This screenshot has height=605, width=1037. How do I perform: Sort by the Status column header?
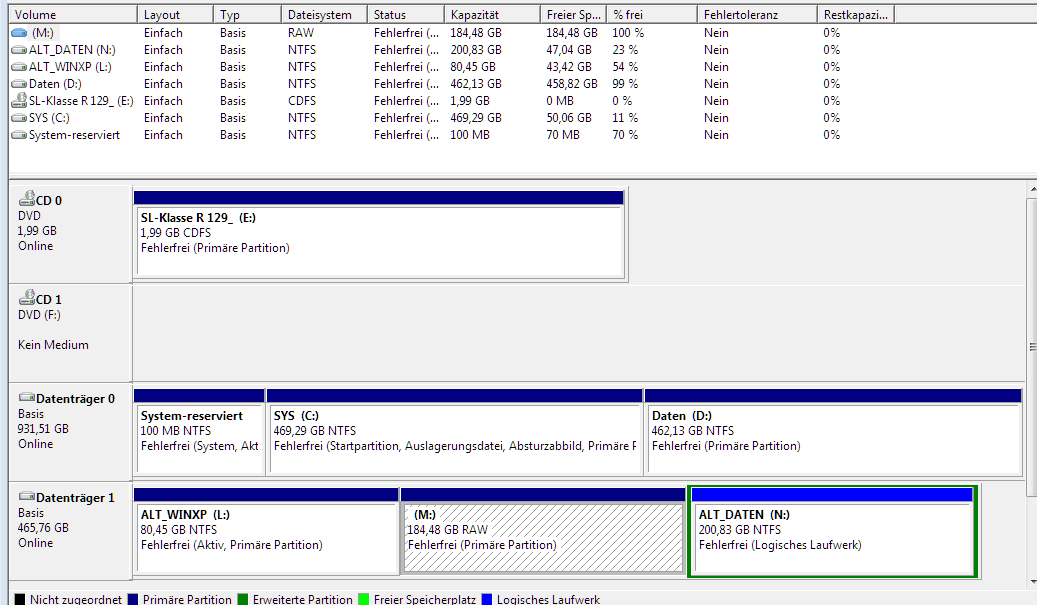click(x=405, y=15)
